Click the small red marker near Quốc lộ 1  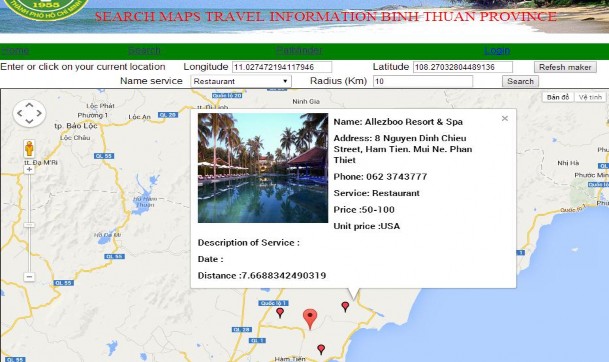(x=280, y=313)
